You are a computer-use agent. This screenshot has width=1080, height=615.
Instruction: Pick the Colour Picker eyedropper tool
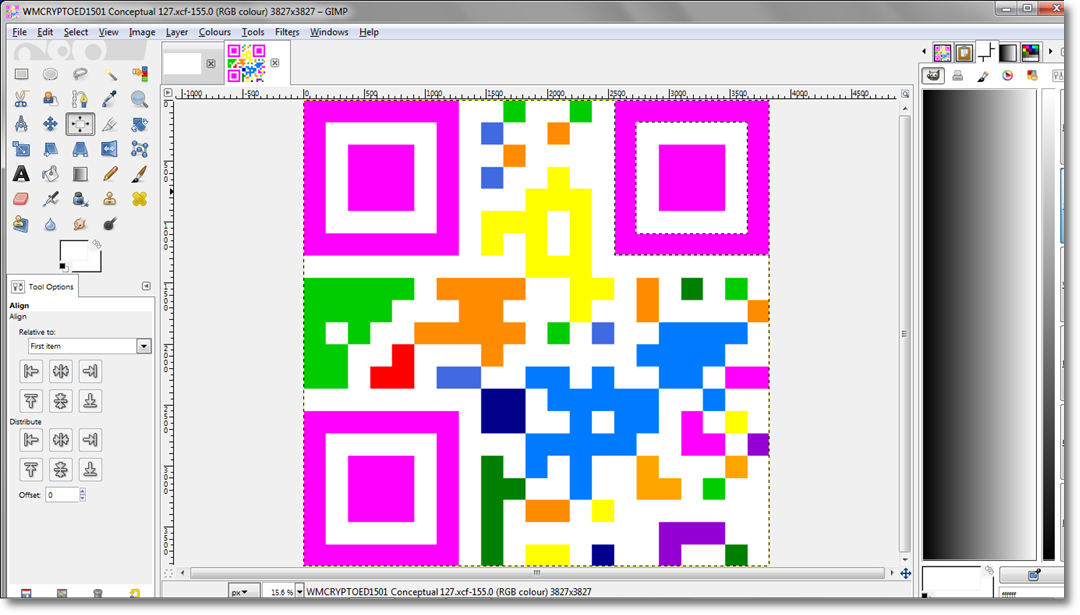point(110,99)
